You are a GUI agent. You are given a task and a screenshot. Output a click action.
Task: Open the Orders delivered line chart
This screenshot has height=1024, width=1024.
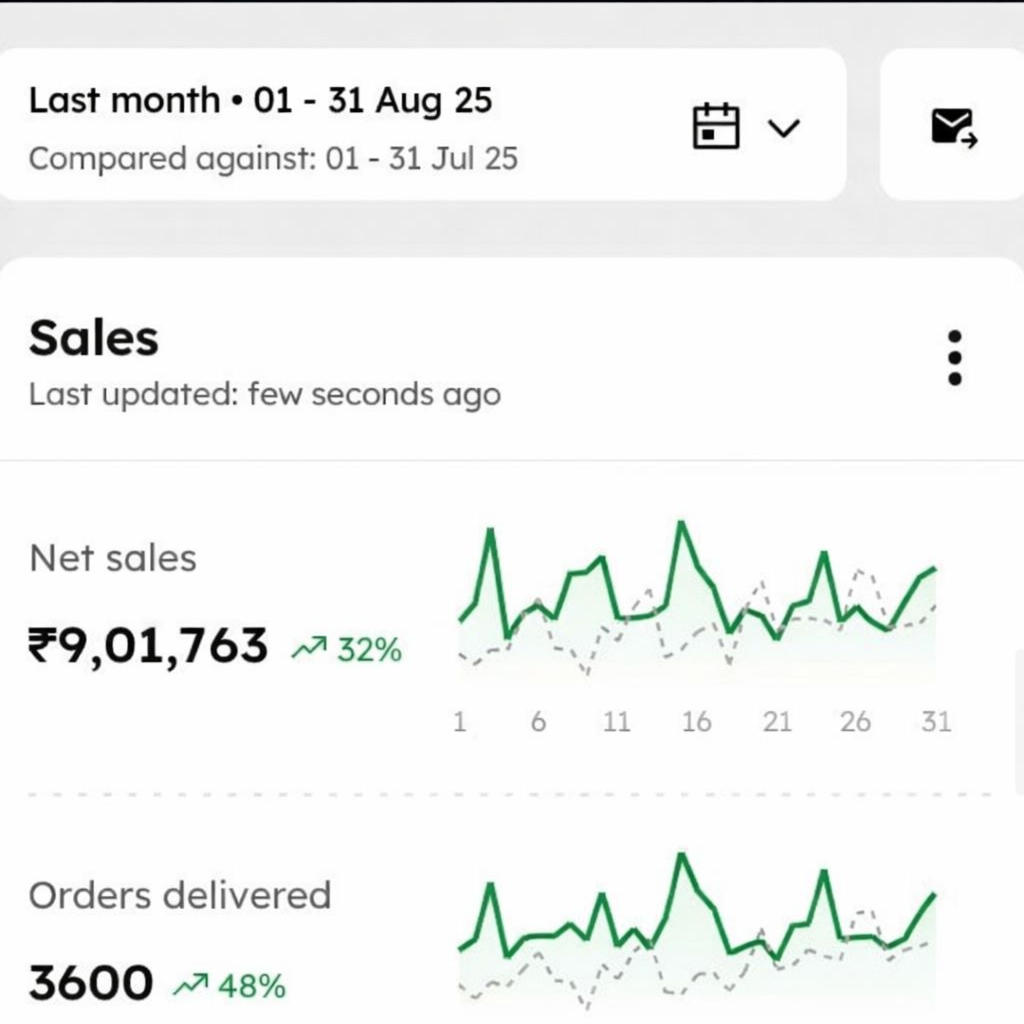[x=697, y=930]
